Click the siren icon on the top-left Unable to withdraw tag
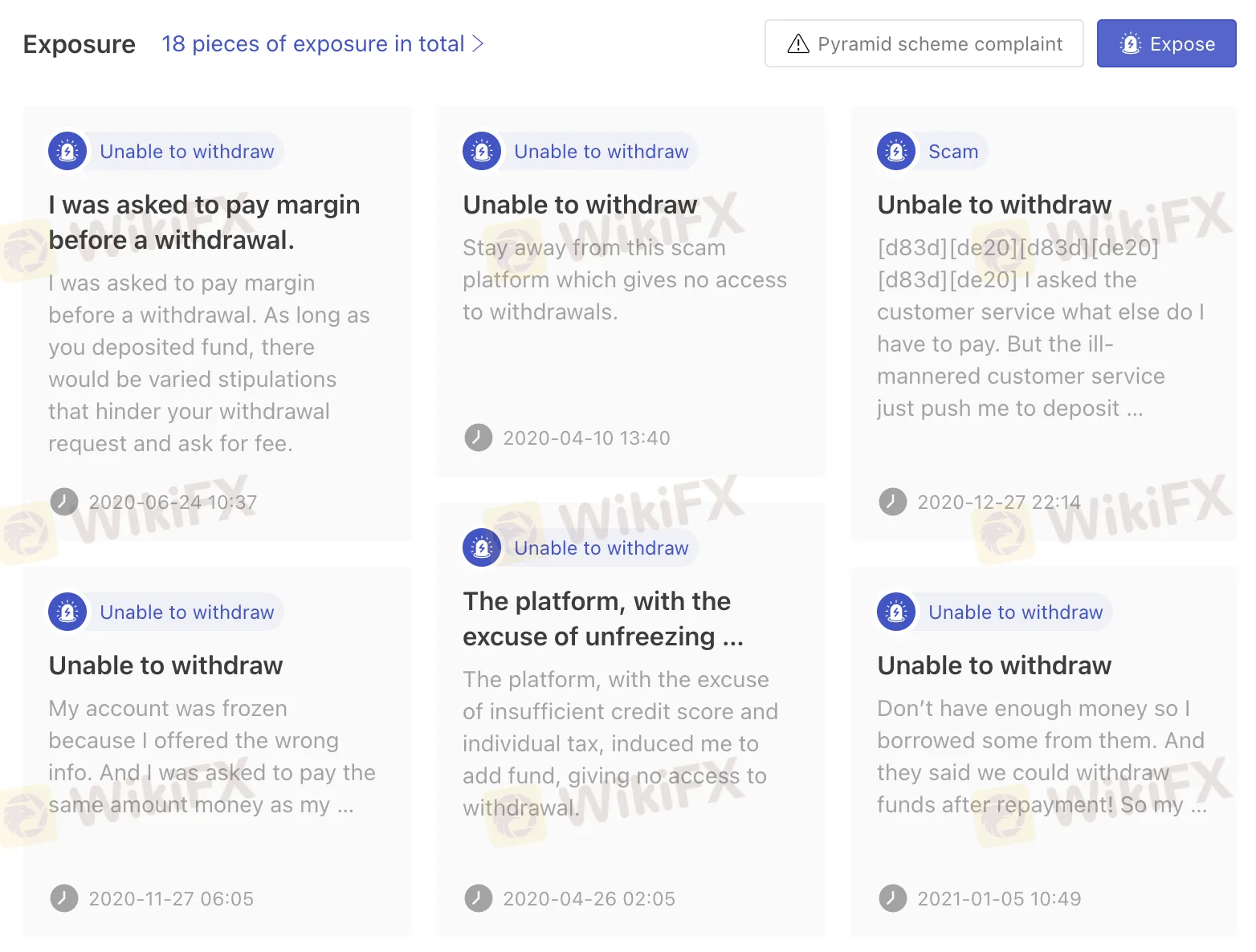This screenshot has width=1256, height=952. point(67,151)
